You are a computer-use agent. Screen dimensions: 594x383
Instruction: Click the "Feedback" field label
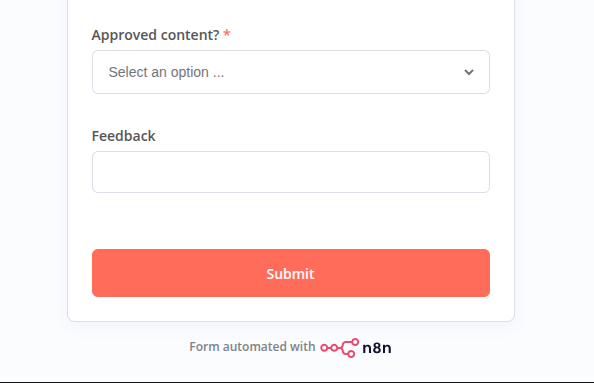click(x=123, y=136)
